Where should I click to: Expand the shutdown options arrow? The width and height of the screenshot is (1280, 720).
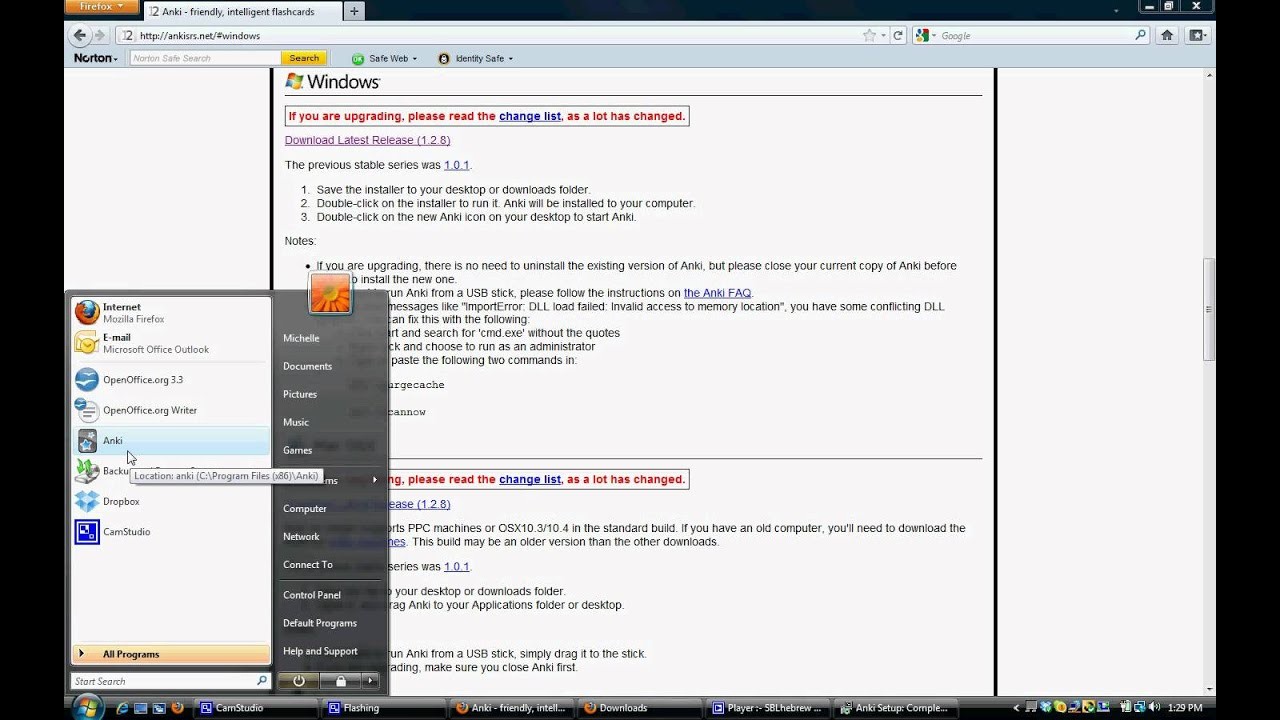pos(369,682)
